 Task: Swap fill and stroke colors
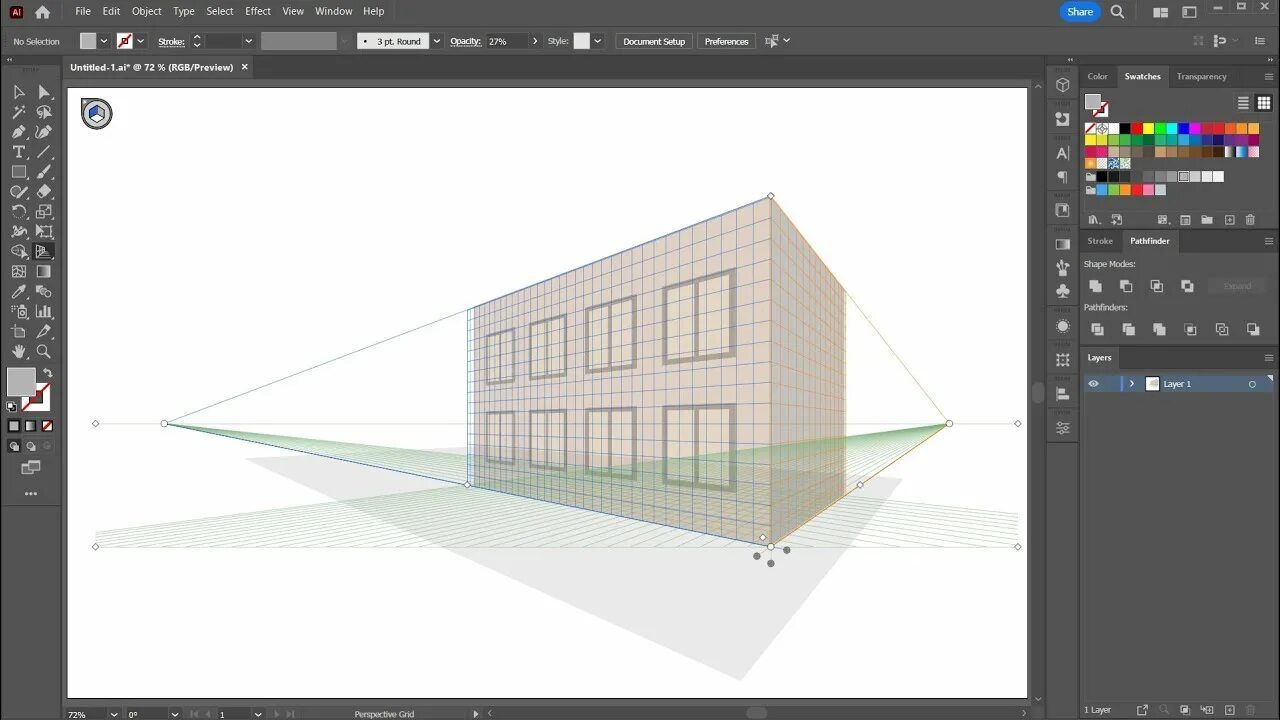click(46, 374)
